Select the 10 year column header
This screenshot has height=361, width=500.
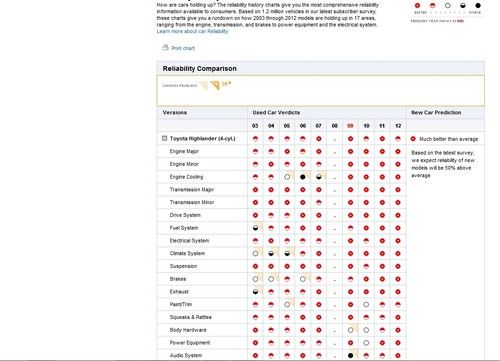tap(366, 126)
